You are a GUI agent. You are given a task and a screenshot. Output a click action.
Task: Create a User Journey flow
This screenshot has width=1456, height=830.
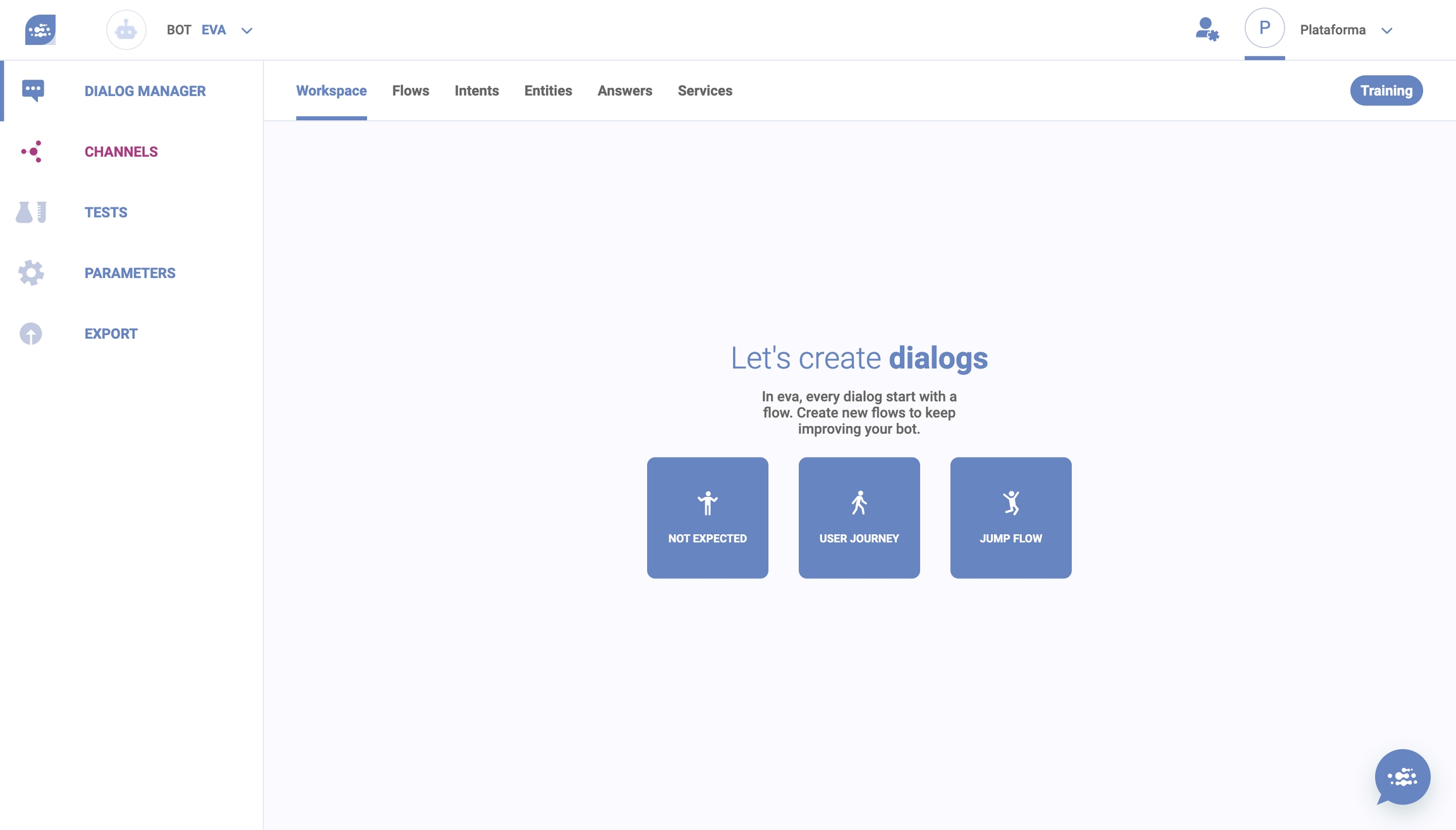859,517
